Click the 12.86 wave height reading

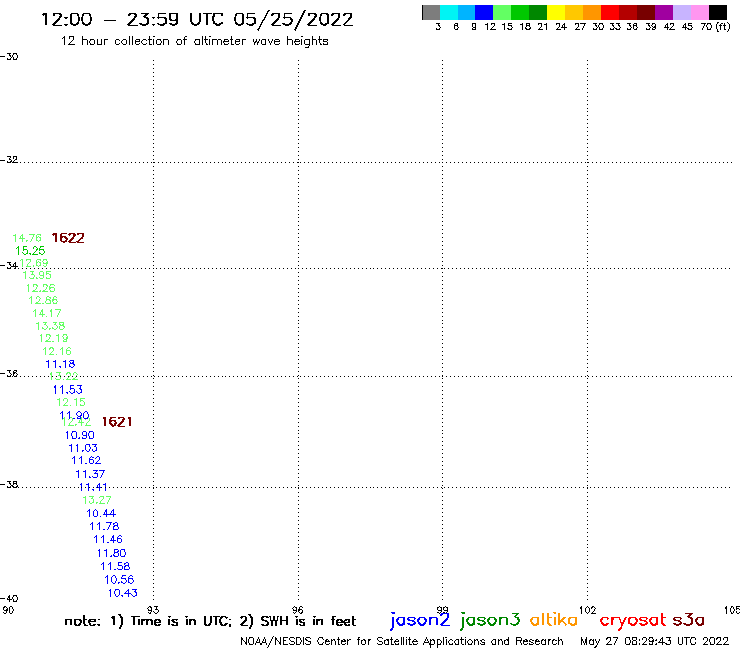tap(43, 300)
